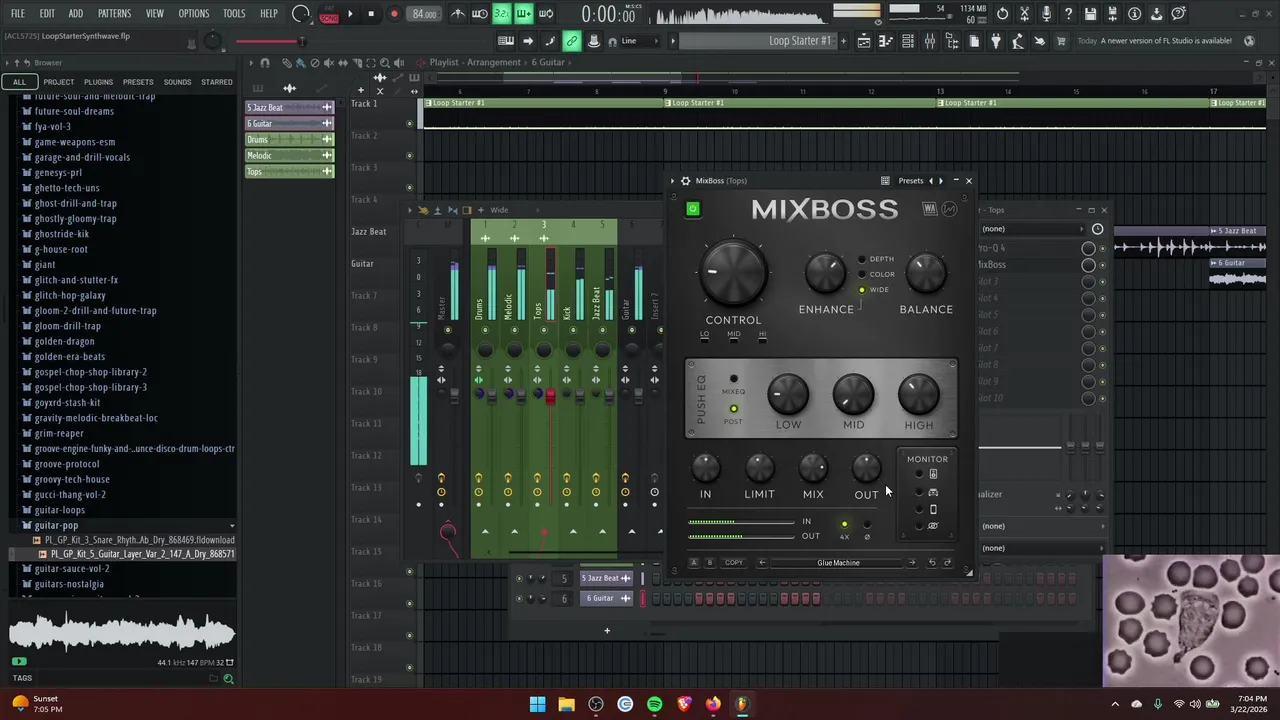Screen dimensions: 1280x720
Task: Open the Glue Machine preset selector
Action: (x=838, y=563)
